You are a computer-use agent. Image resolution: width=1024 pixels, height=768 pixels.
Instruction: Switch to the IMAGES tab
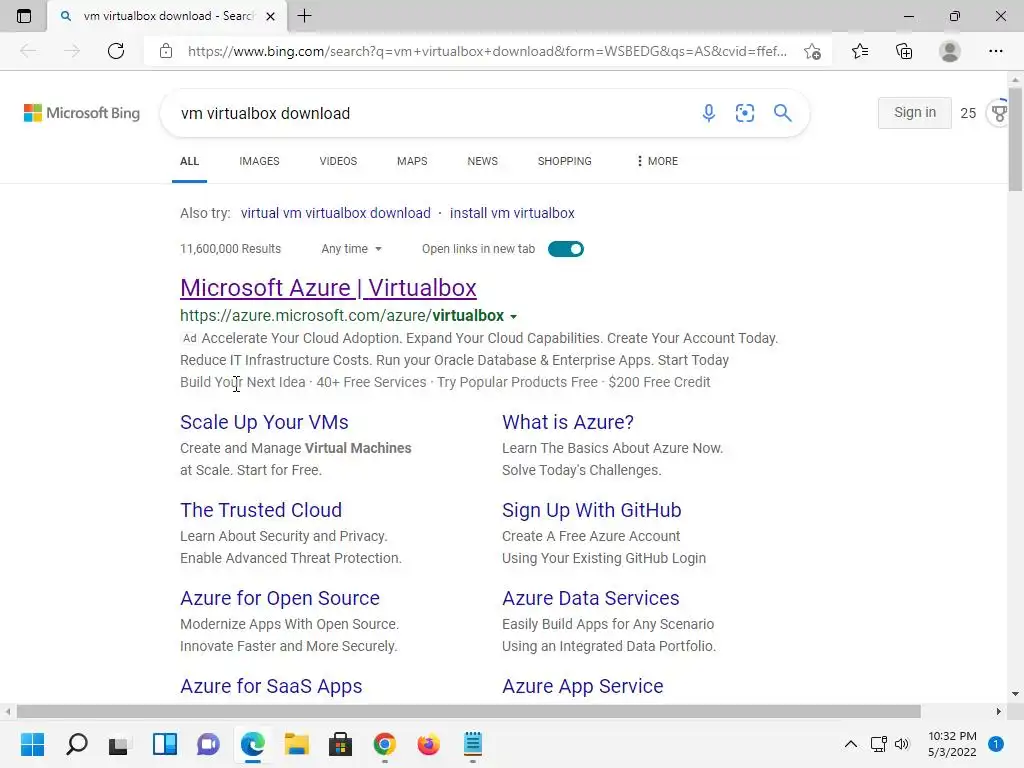259,161
